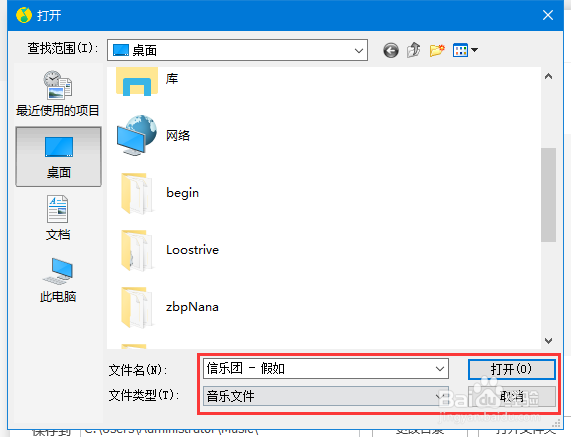
Task: Open the view menu icon
Action: point(460,50)
